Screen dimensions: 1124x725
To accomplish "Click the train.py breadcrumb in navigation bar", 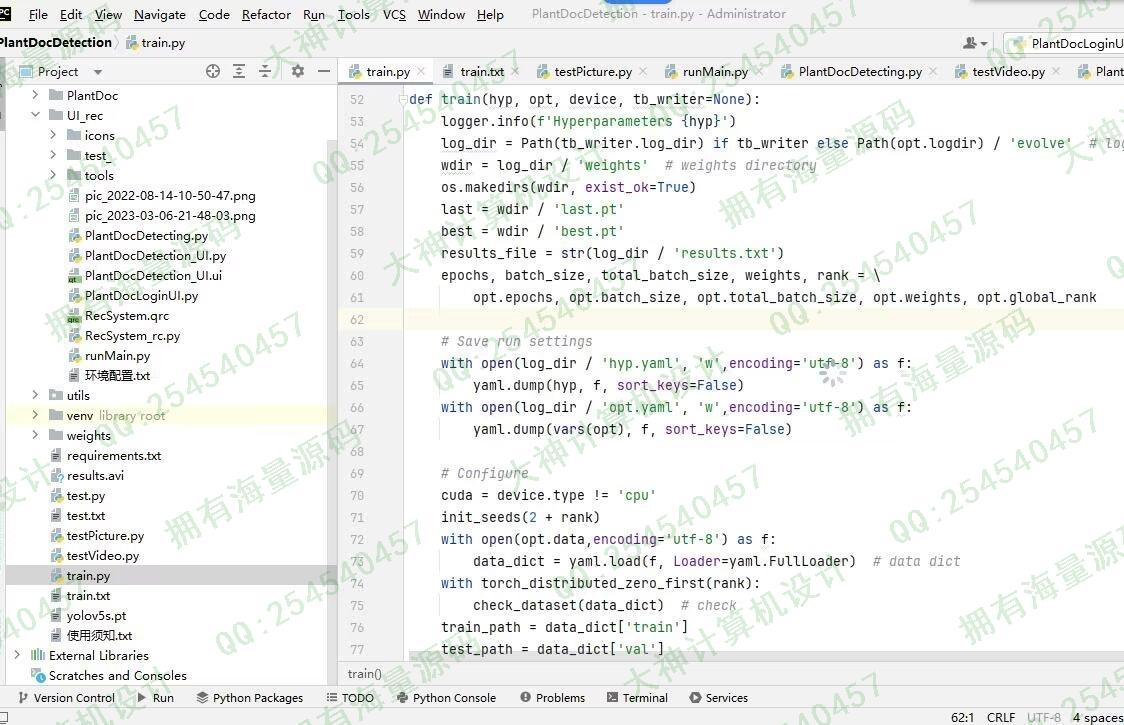I will pos(156,42).
